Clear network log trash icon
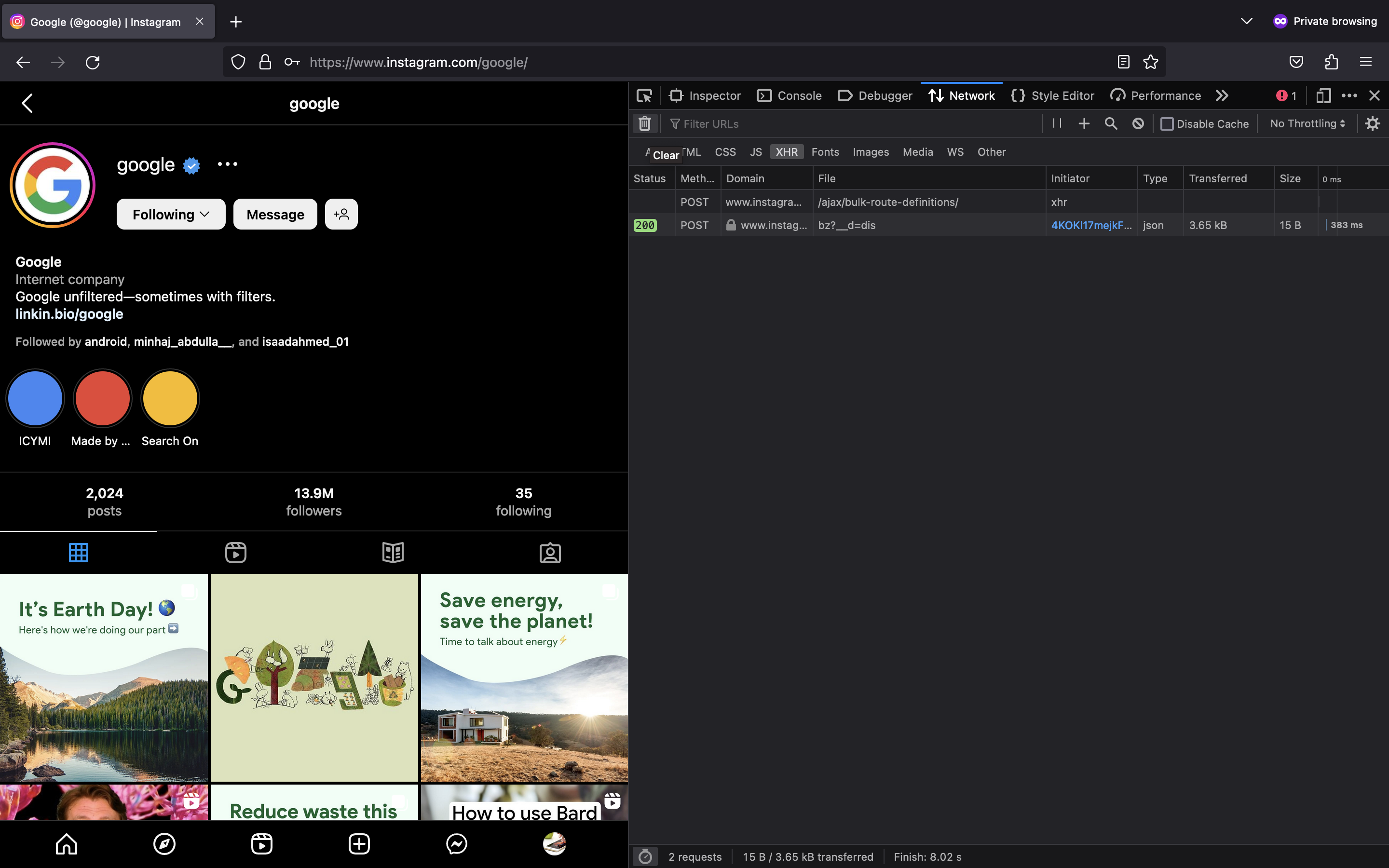Image resolution: width=1389 pixels, height=868 pixels. [644, 123]
